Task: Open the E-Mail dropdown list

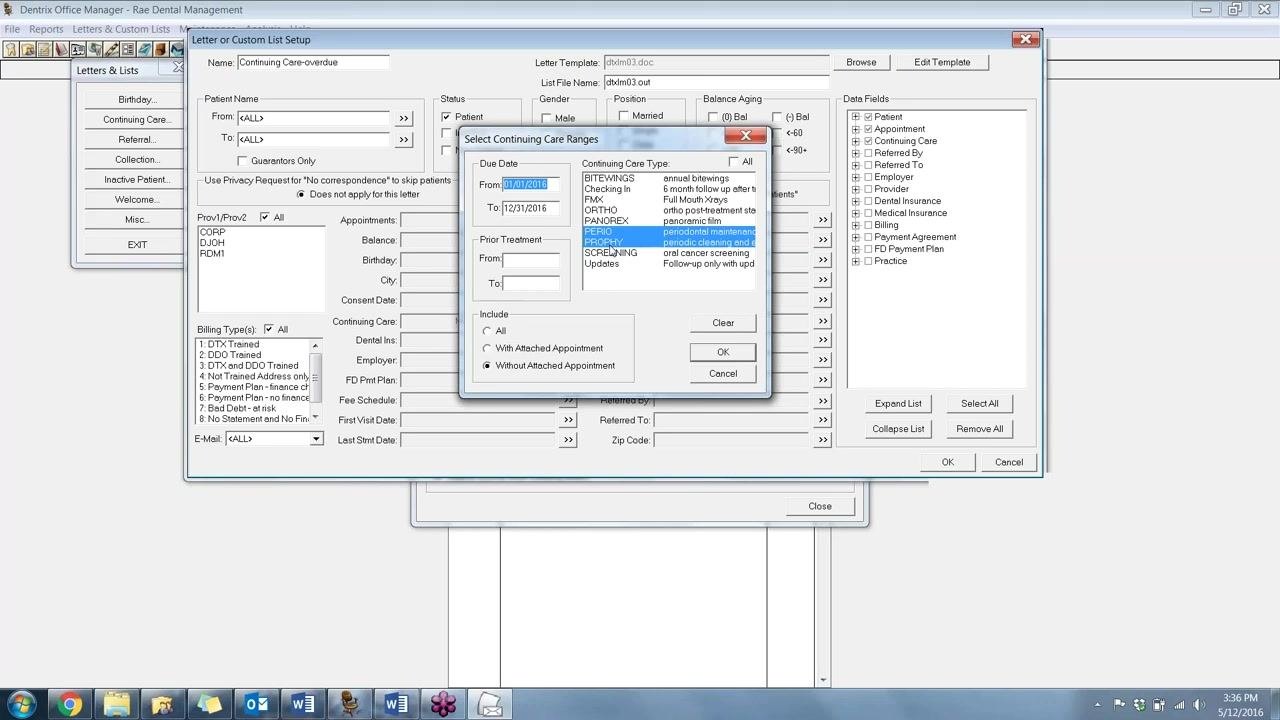Action: (x=316, y=439)
